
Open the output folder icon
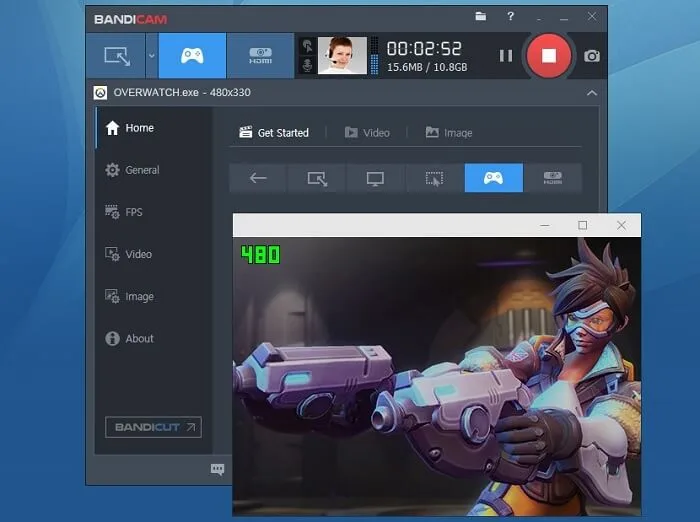pyautogui.click(x=481, y=17)
